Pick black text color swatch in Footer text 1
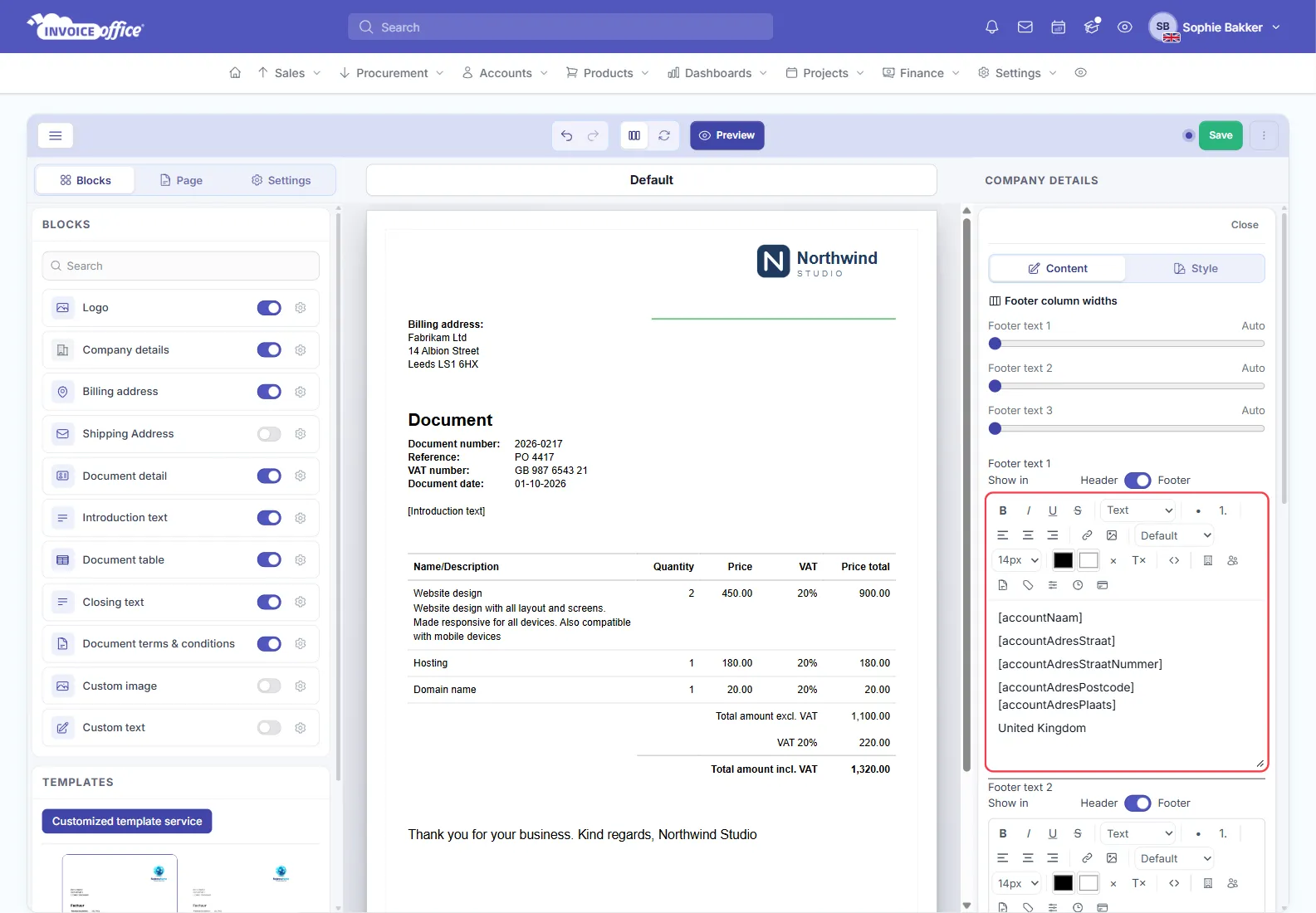 click(x=1063, y=560)
